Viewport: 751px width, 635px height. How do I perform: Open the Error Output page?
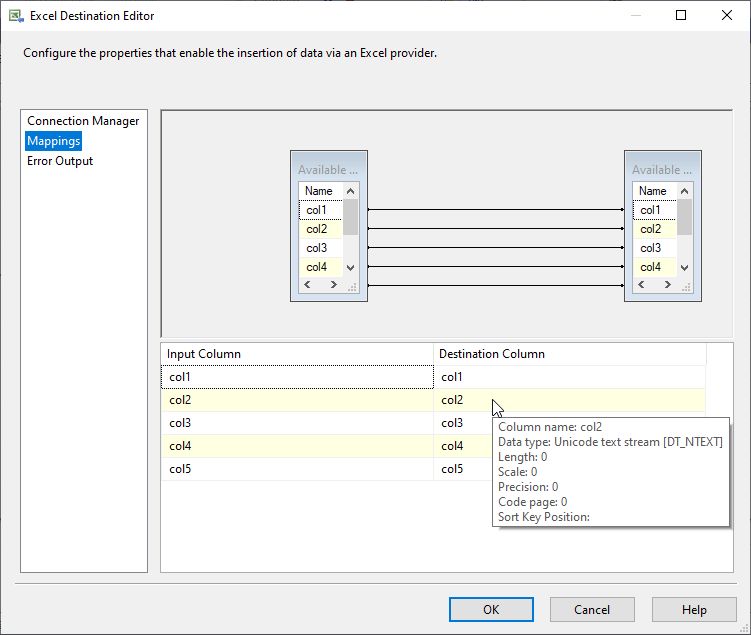coord(60,161)
